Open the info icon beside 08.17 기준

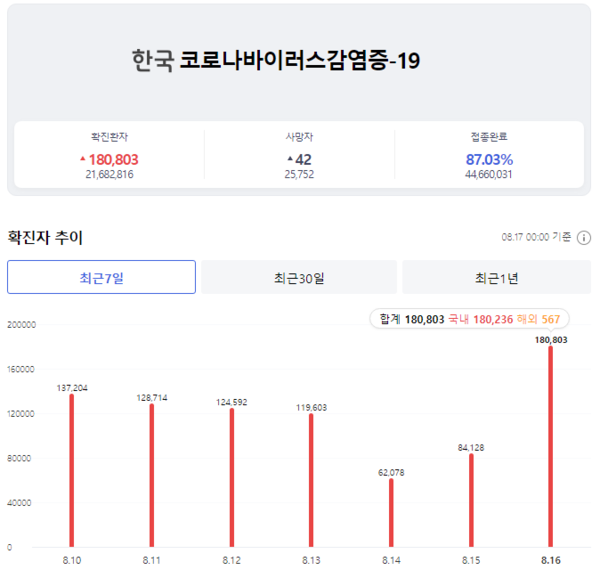tap(584, 238)
